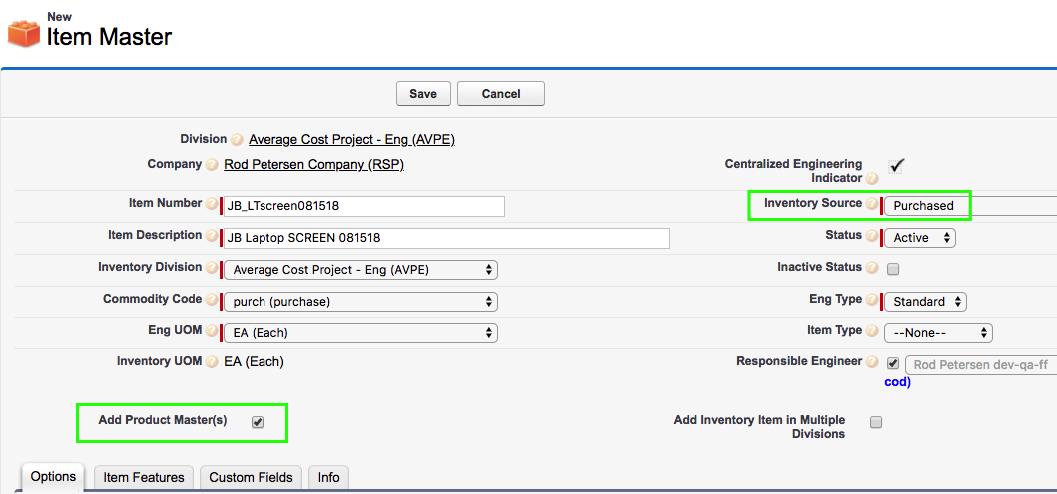The width and height of the screenshot is (1057, 494).
Task: Open help bubble beside Inventory UOM label
Action: [x=212, y=362]
